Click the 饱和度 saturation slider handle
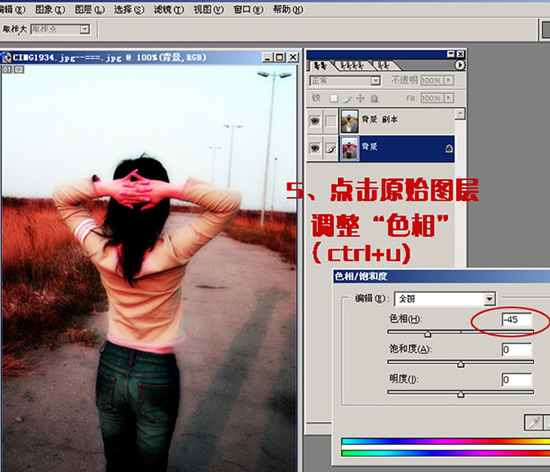 [x=461, y=364]
